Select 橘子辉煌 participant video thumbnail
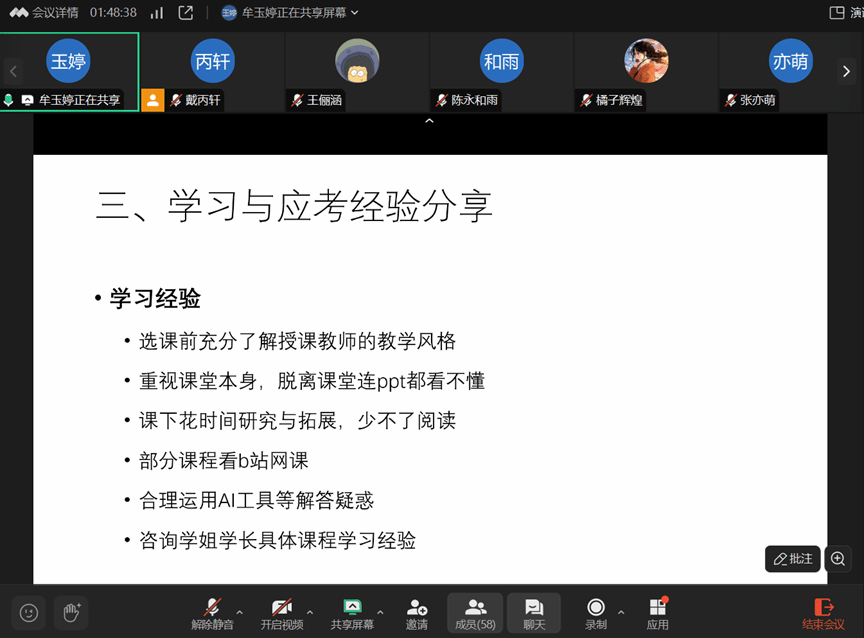864x638 pixels. tap(645, 71)
